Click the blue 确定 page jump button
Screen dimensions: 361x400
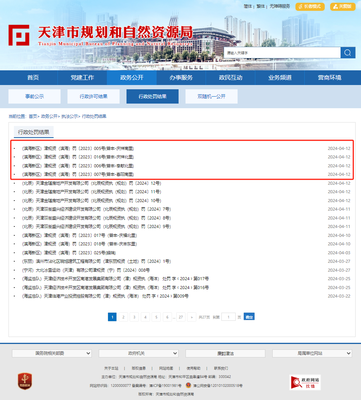[249, 316]
